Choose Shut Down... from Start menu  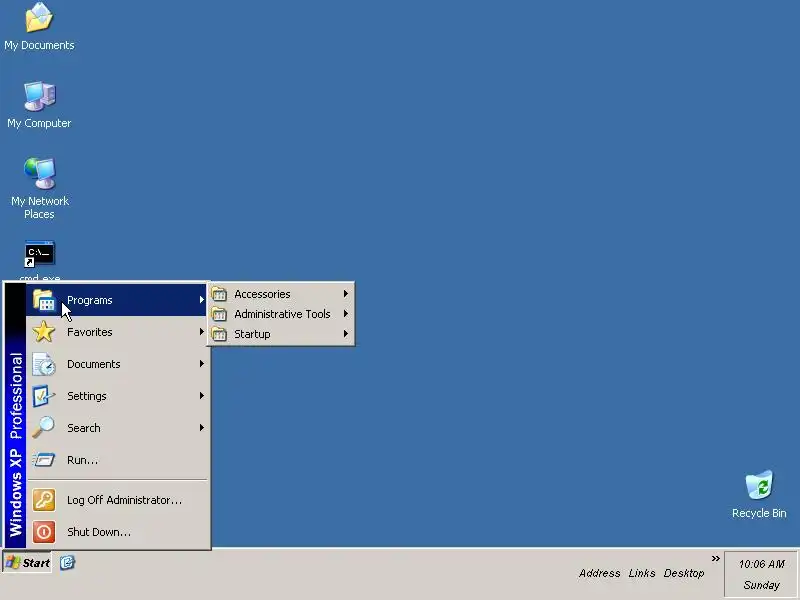[x=117, y=532]
